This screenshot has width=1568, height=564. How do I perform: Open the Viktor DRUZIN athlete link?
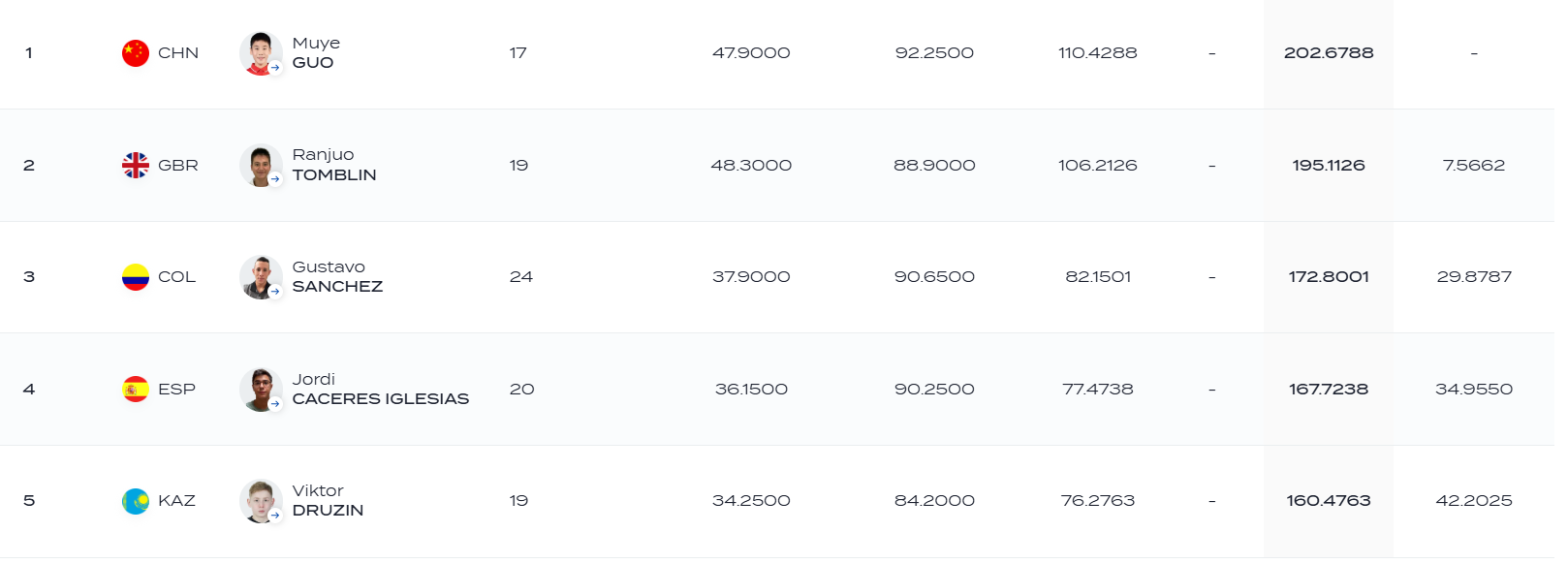328,501
